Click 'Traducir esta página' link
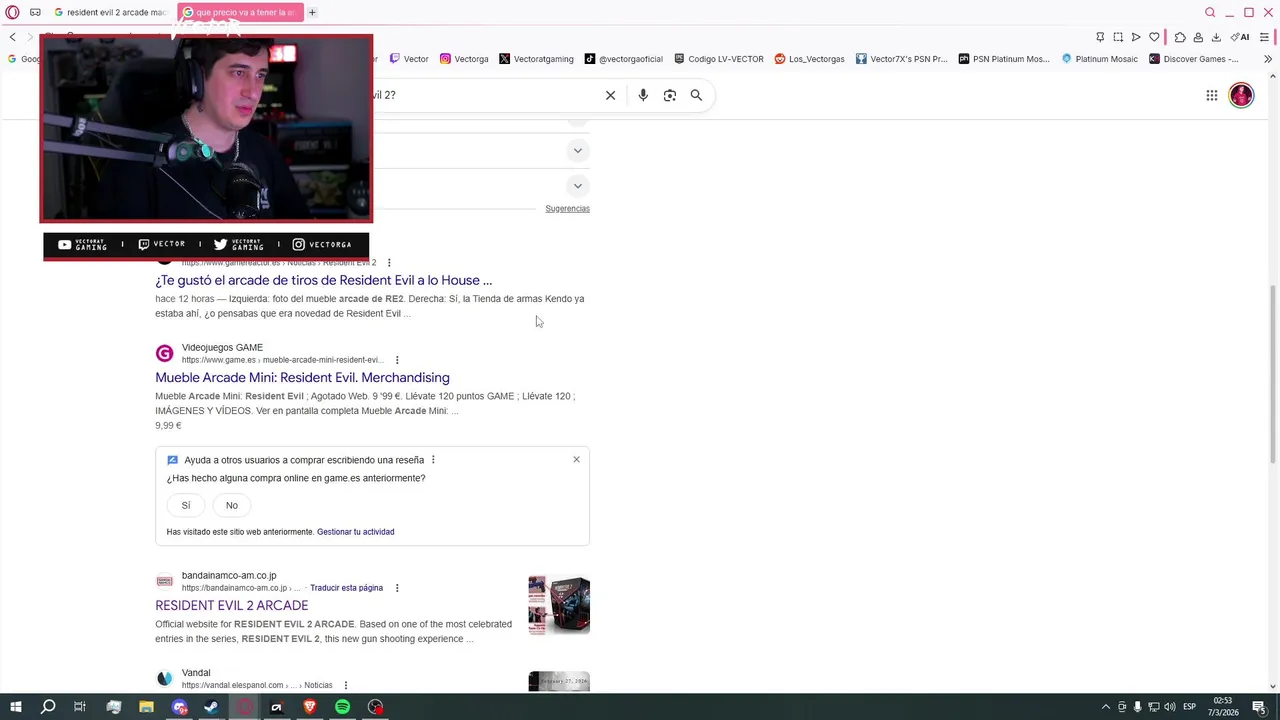The width and height of the screenshot is (1280, 720). point(346,588)
